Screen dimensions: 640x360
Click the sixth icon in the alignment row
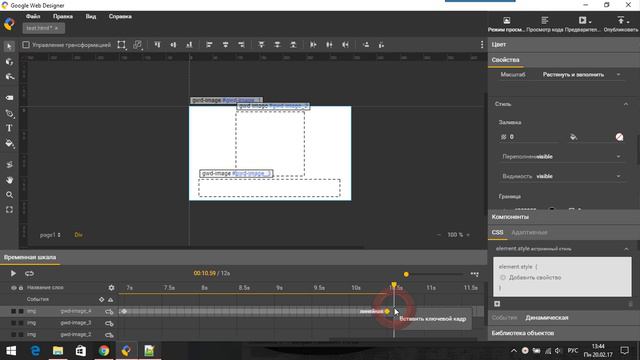pos(241,44)
